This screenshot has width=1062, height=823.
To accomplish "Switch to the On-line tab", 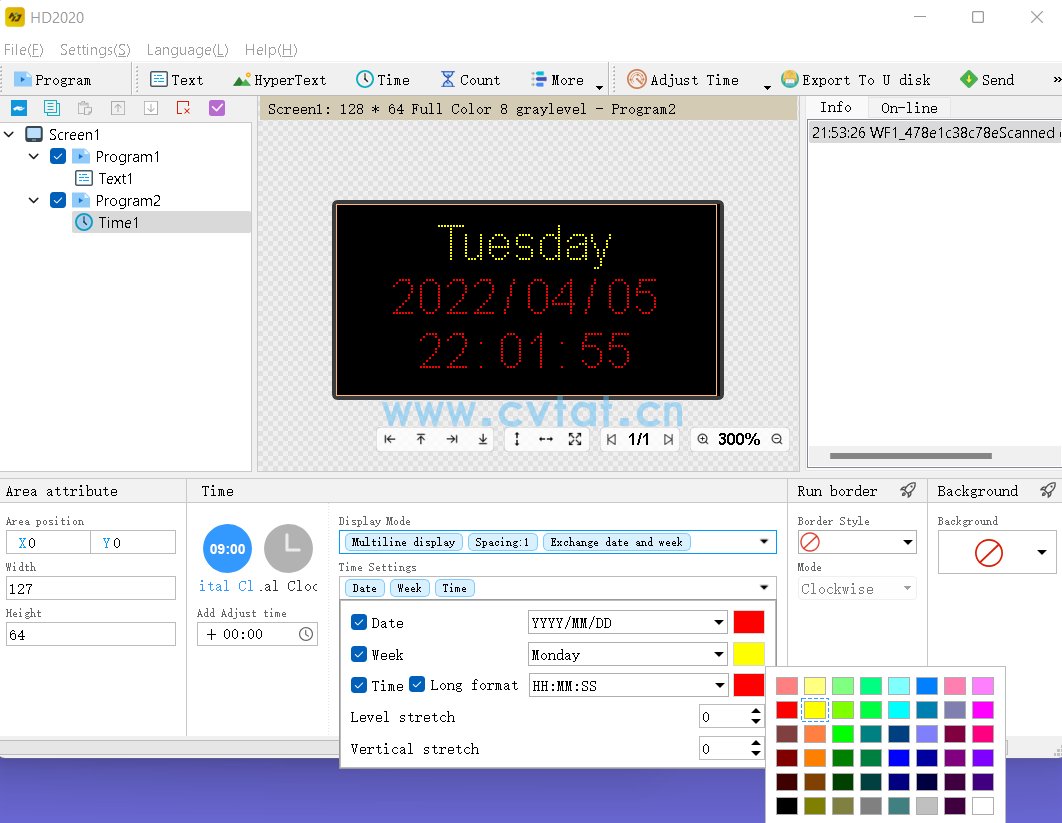I will click(x=909, y=108).
